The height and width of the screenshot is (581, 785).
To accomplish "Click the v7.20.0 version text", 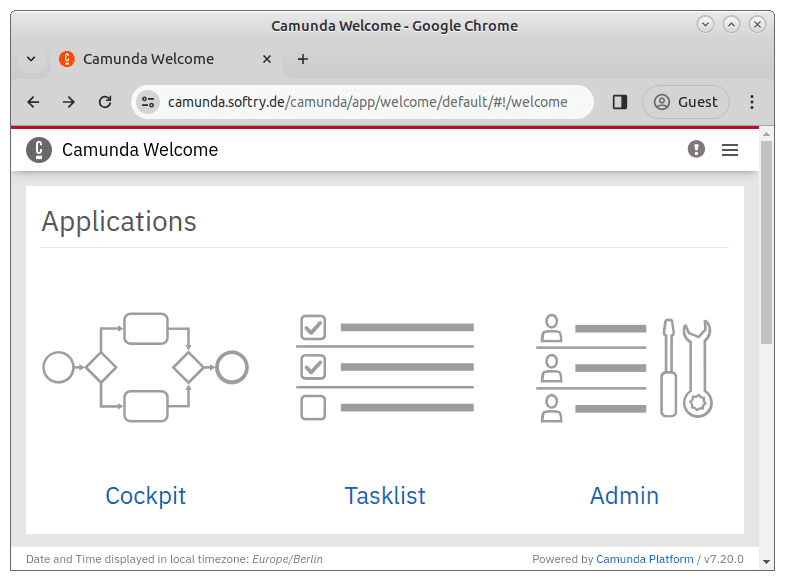I will (x=723, y=559).
